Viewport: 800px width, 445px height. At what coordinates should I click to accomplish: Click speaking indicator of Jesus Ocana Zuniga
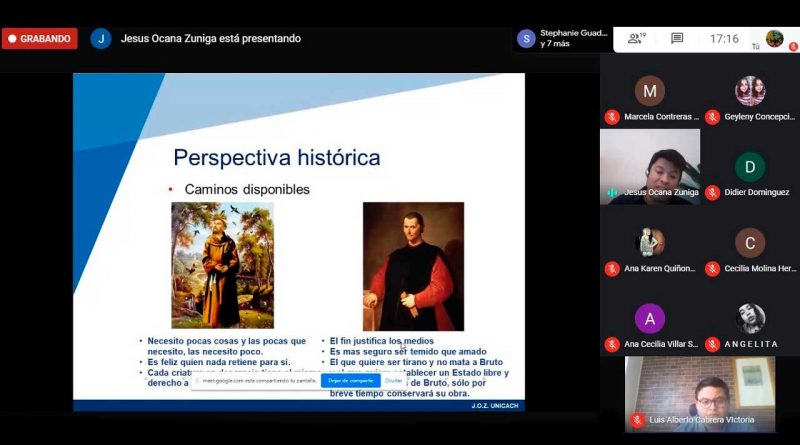click(x=612, y=192)
